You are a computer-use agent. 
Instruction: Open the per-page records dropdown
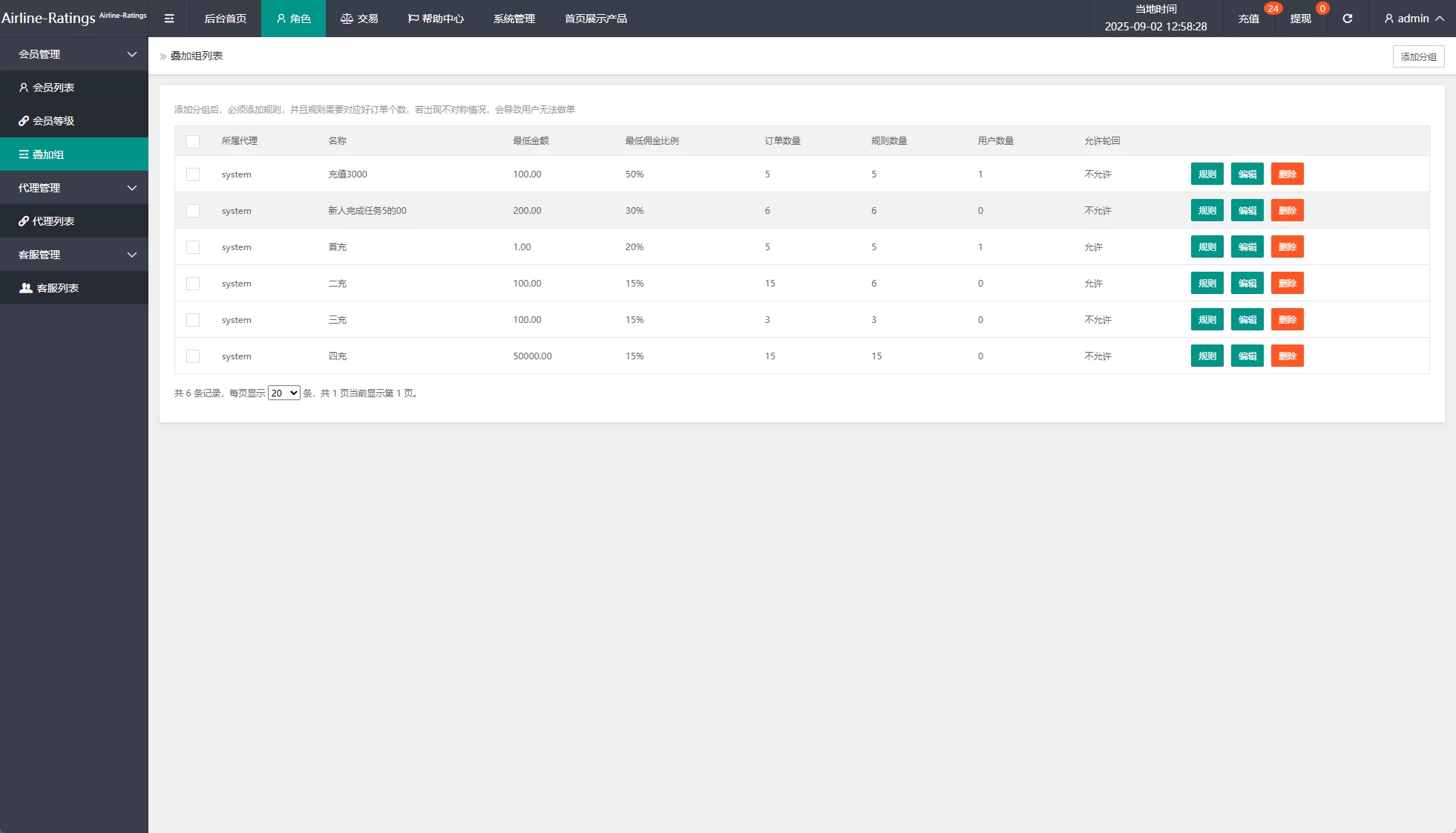coord(283,393)
